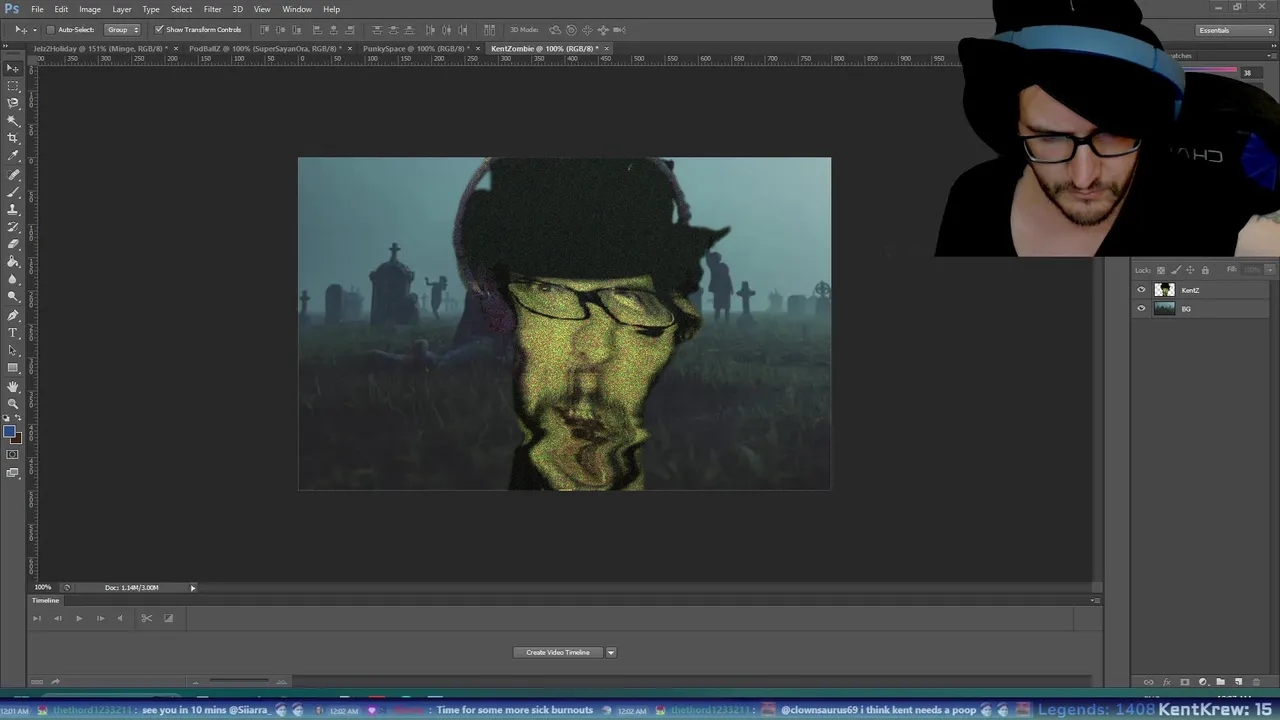Click the background color swatch
This screenshot has width=1280, height=720.
tap(15, 437)
